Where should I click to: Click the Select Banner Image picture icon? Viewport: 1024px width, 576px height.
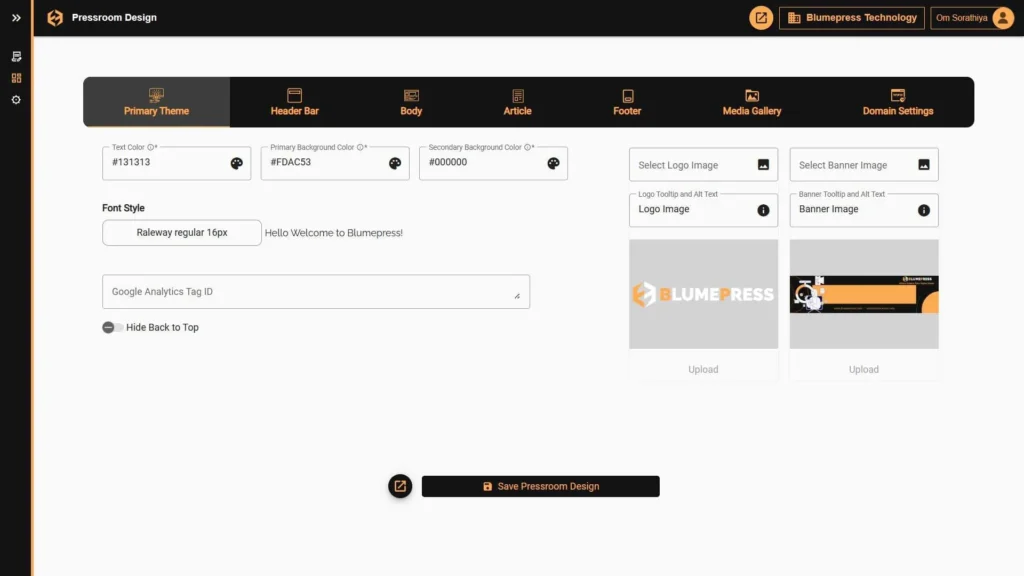click(x=925, y=164)
